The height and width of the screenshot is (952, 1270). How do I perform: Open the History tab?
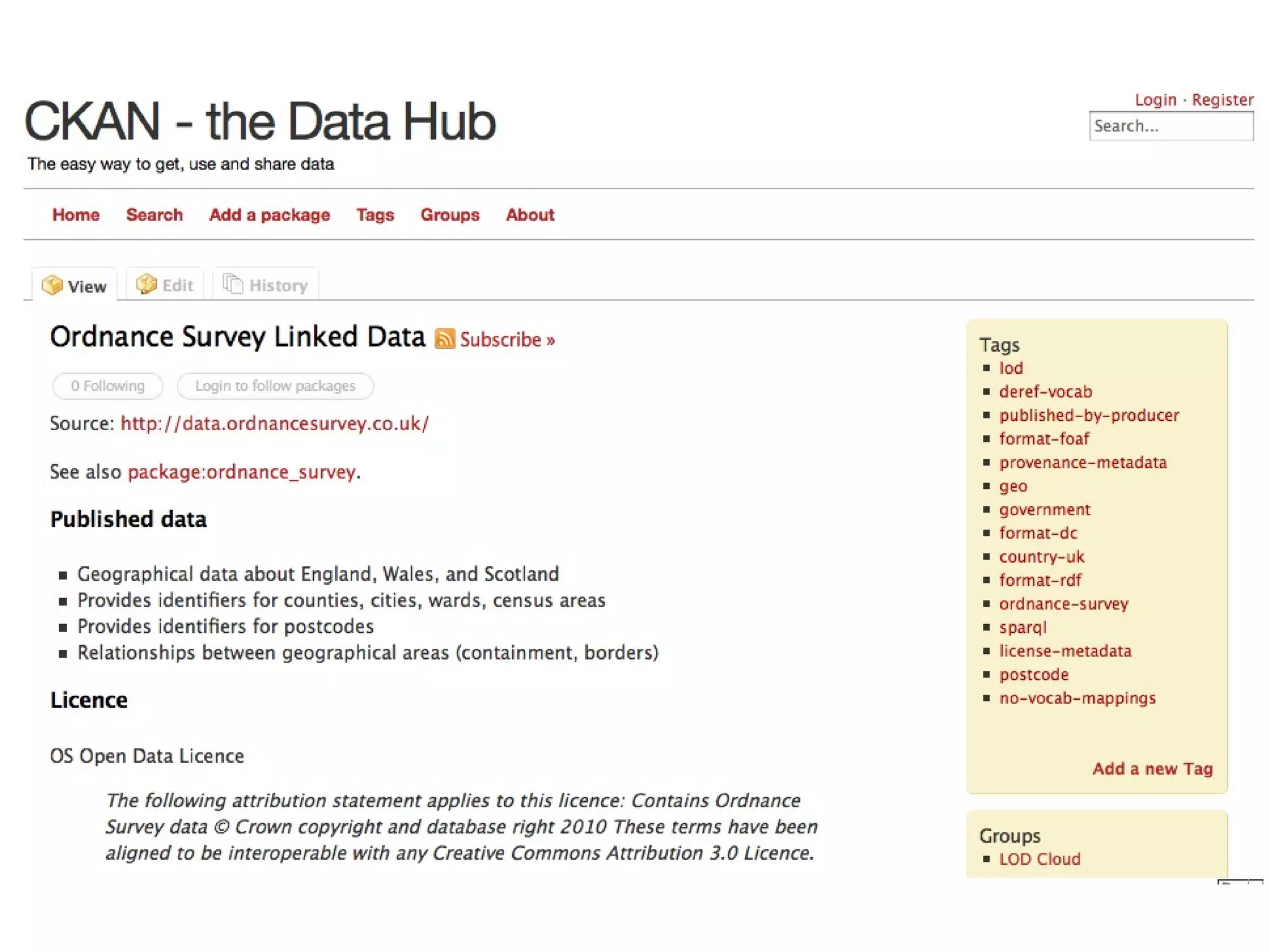(265, 285)
